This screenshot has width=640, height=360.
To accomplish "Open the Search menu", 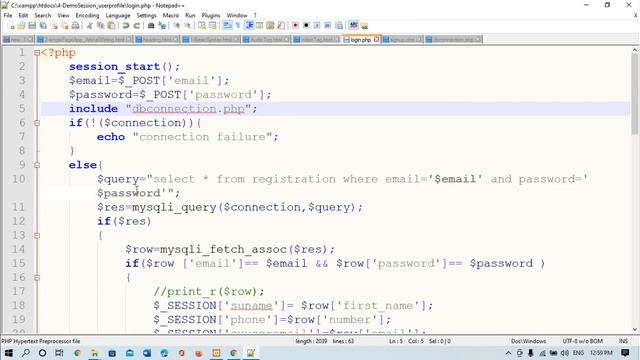I will click(42, 16).
